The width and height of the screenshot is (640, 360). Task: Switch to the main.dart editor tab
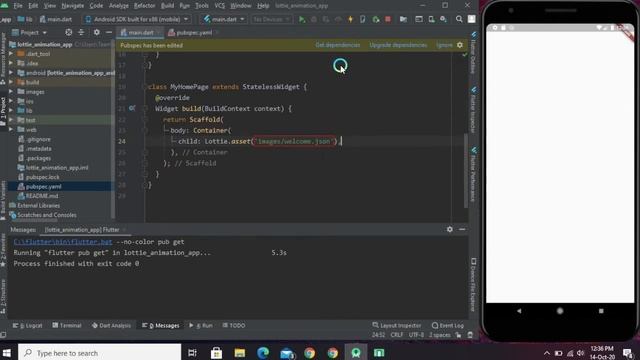[x=140, y=33]
